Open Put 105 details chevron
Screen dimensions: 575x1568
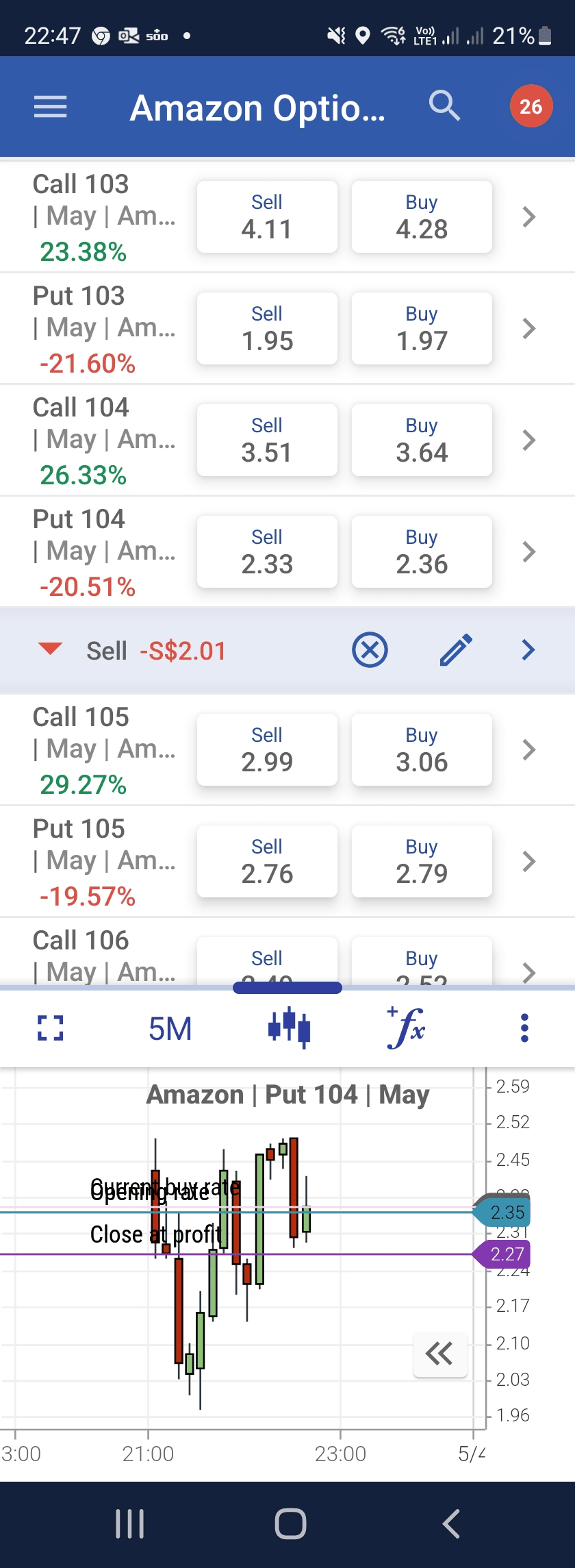pyautogui.click(x=528, y=861)
